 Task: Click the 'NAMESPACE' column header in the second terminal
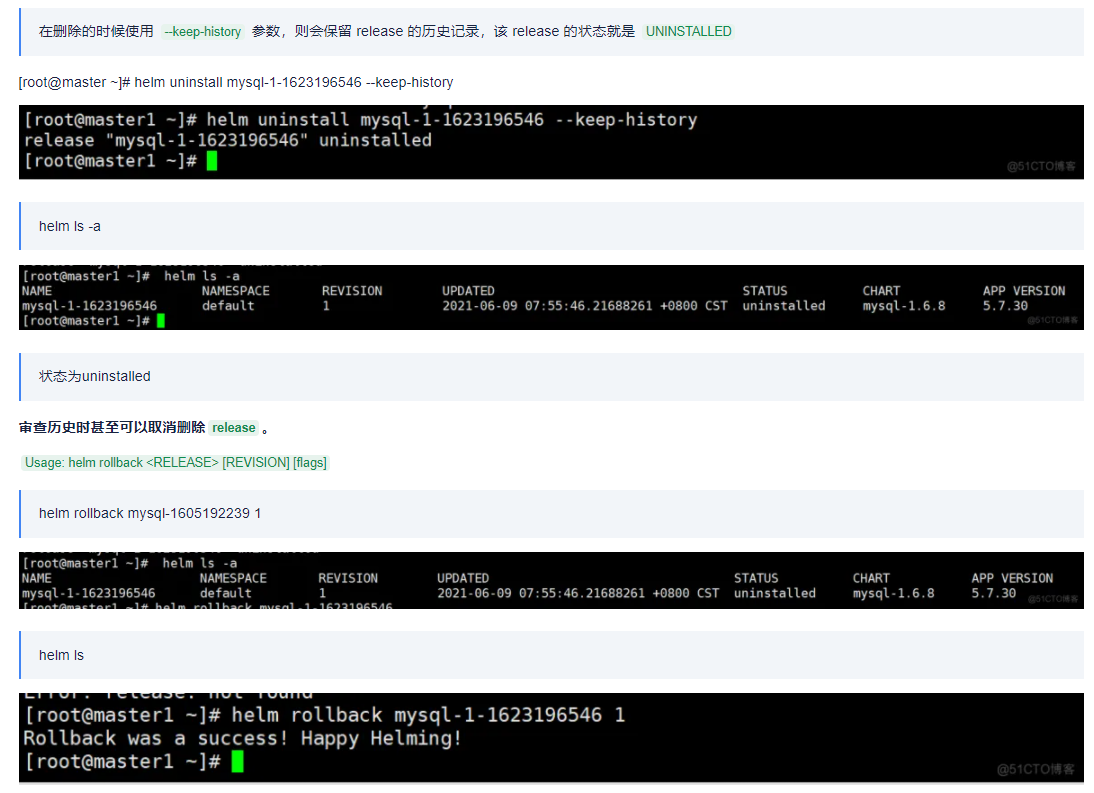(x=236, y=291)
